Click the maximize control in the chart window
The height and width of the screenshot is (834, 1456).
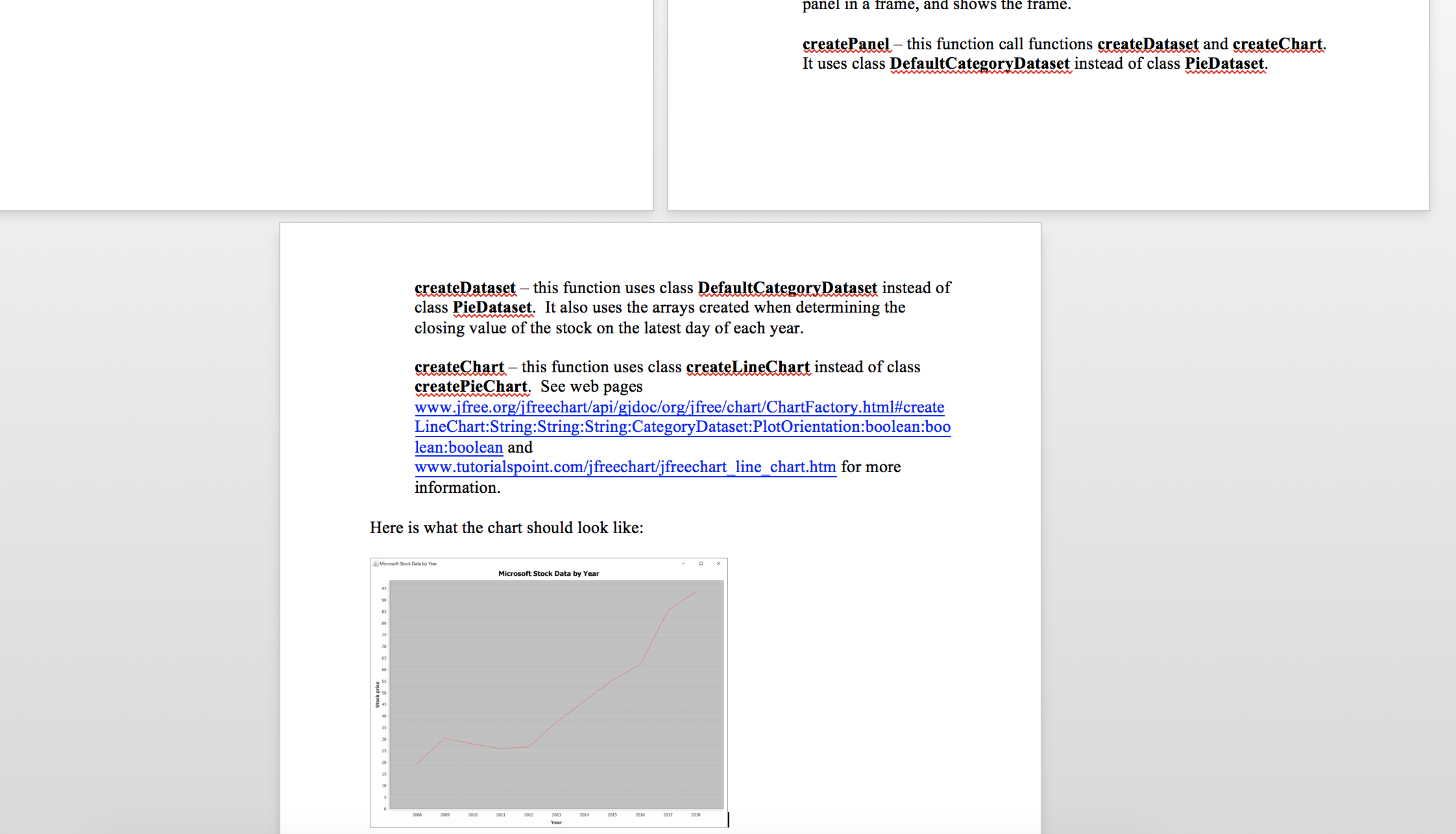point(700,564)
